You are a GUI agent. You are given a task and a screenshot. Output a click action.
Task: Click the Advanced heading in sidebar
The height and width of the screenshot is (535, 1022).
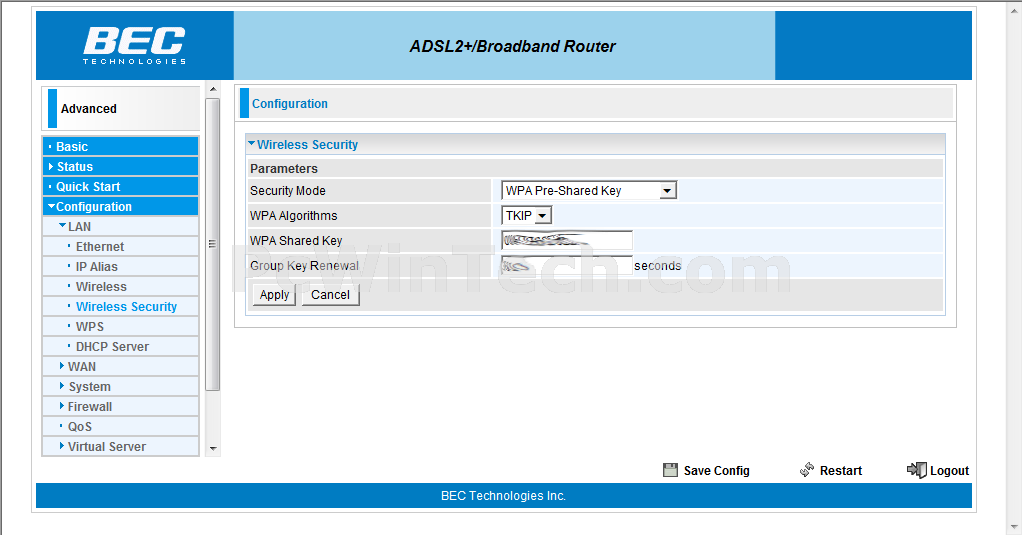pos(89,109)
